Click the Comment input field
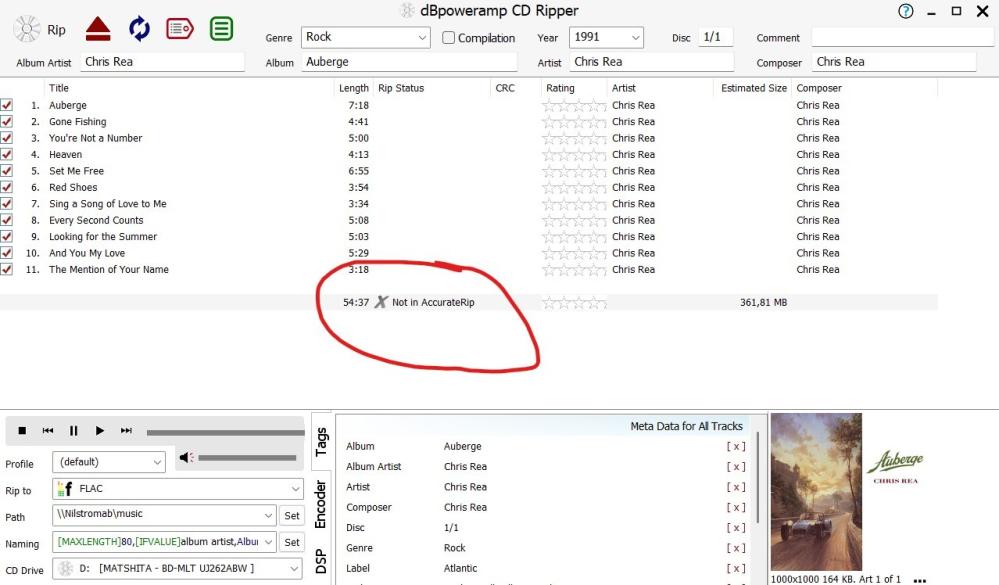Image resolution: width=999 pixels, height=585 pixels. 902,38
